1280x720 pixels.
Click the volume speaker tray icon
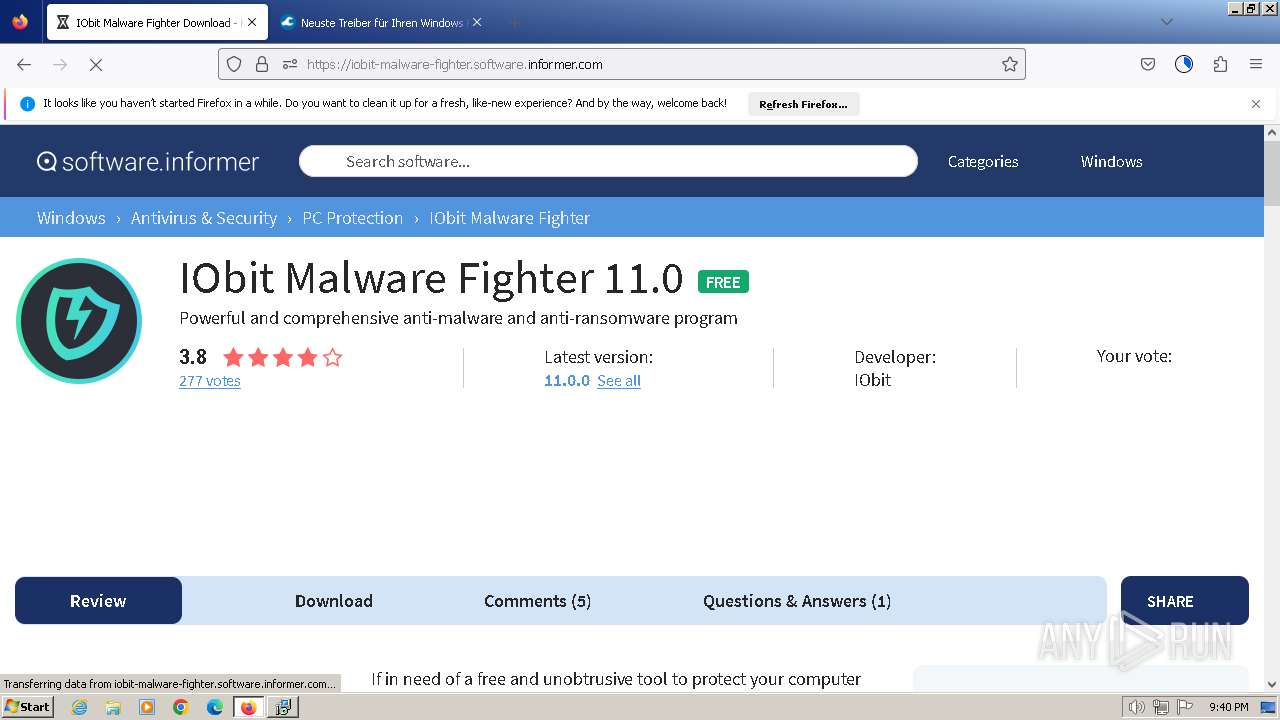[1136, 707]
